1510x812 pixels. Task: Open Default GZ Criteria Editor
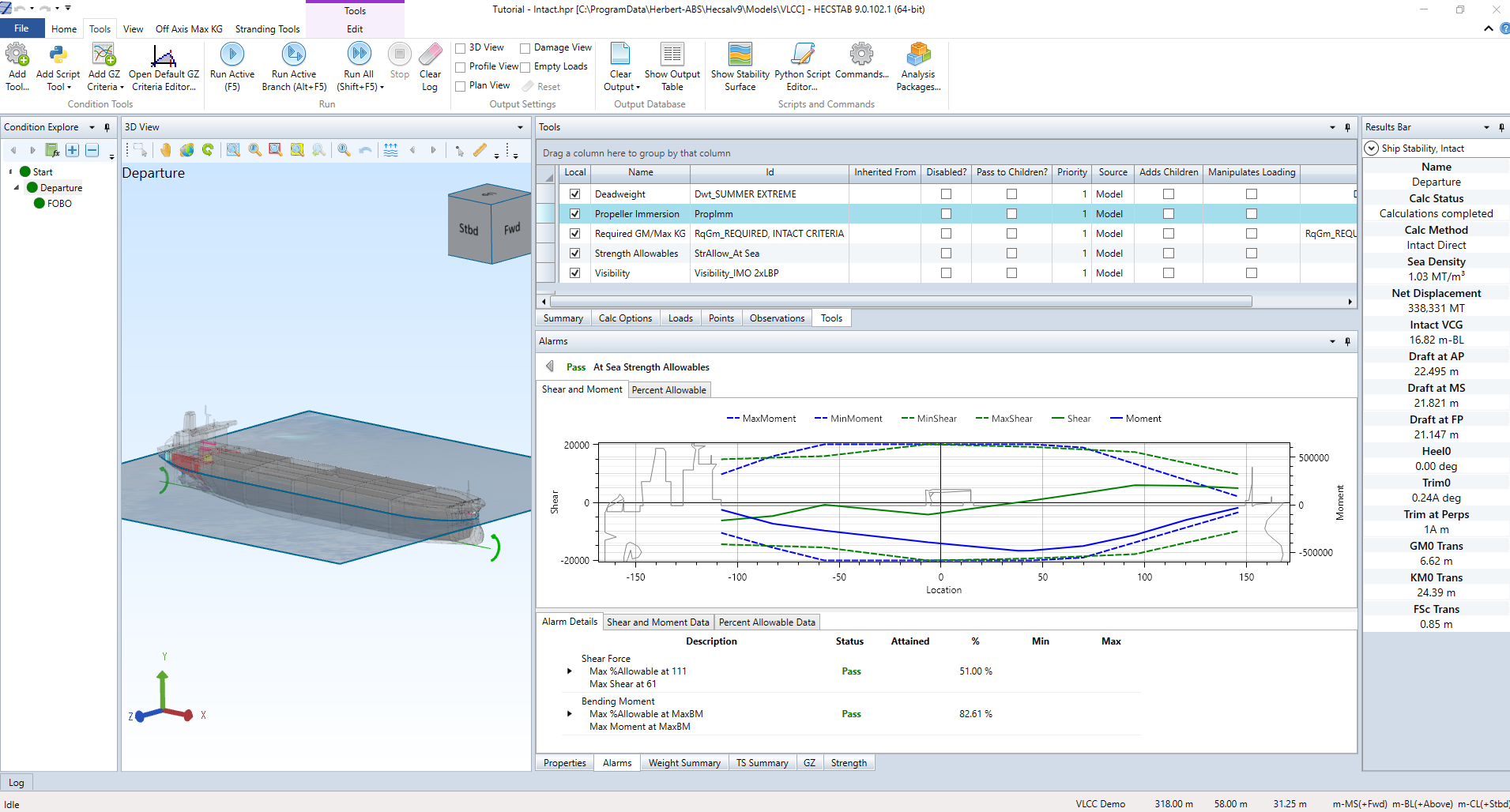coord(164,67)
